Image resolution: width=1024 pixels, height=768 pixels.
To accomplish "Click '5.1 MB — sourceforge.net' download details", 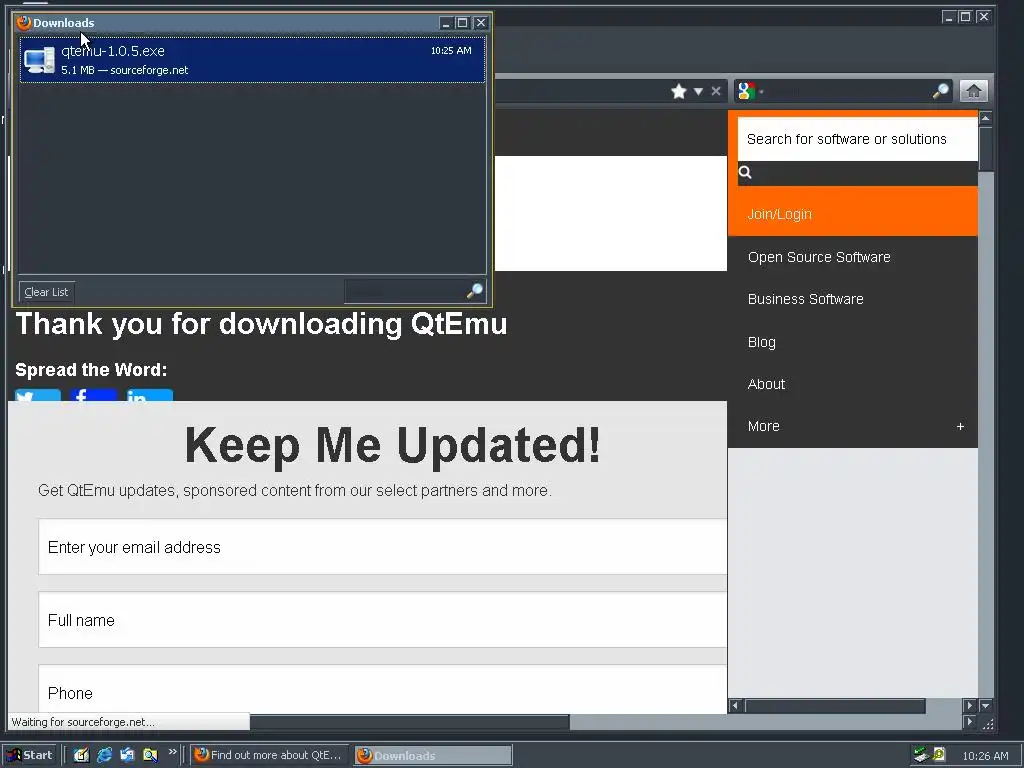I will click(x=125, y=70).
